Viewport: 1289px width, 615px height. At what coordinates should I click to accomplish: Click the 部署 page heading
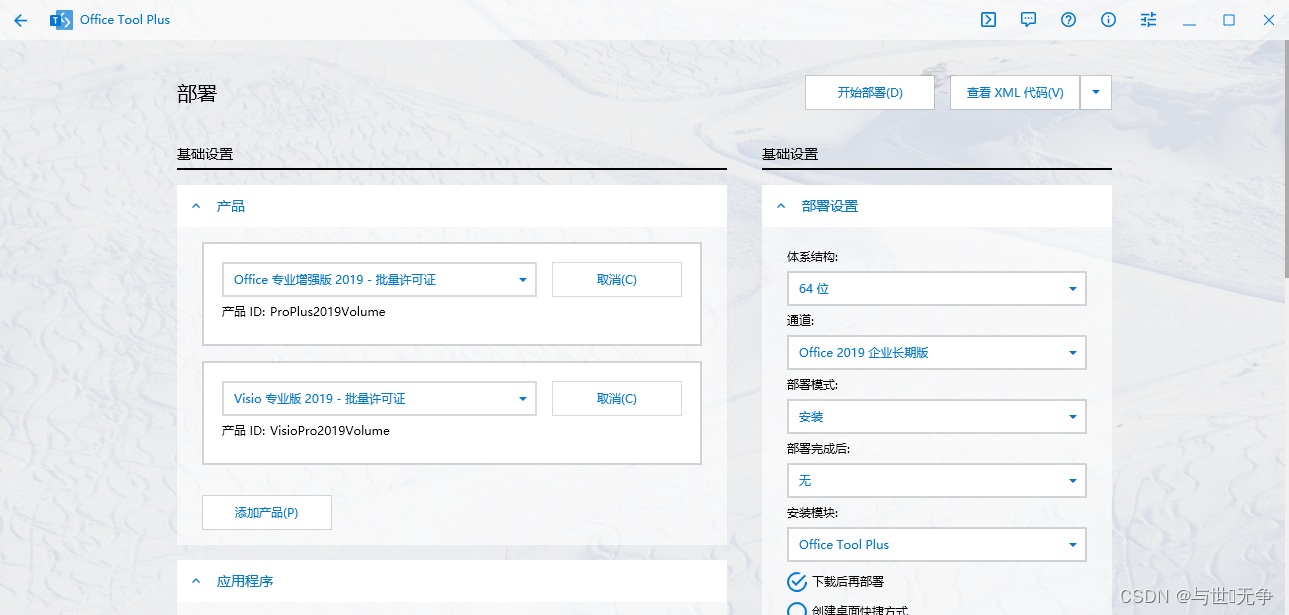[197, 94]
